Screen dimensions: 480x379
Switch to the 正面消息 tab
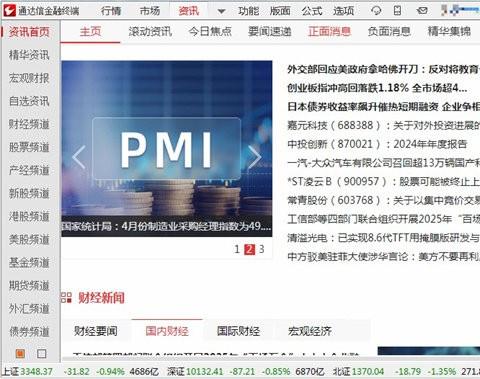[329, 32]
